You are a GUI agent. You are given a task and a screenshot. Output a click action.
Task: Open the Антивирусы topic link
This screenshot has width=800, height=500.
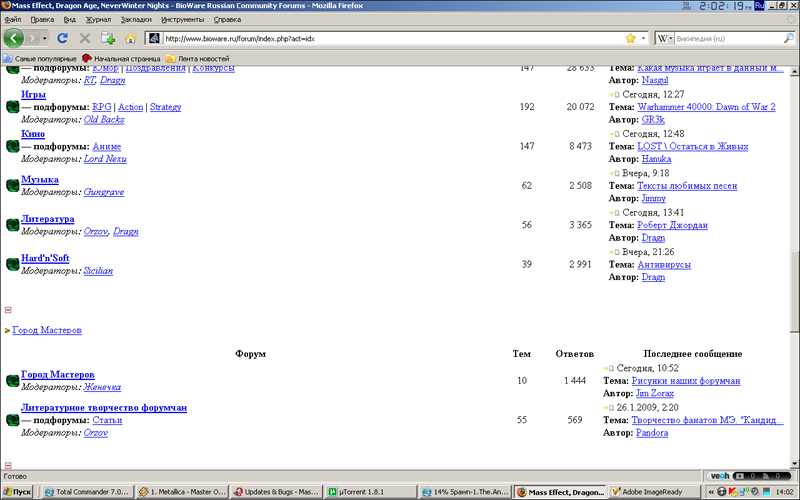point(664,265)
